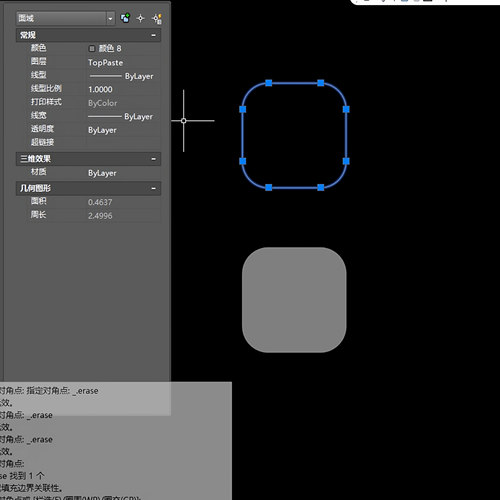Click the 颜色 8 color swatch
The width and height of the screenshot is (500, 500).
tap(92, 49)
